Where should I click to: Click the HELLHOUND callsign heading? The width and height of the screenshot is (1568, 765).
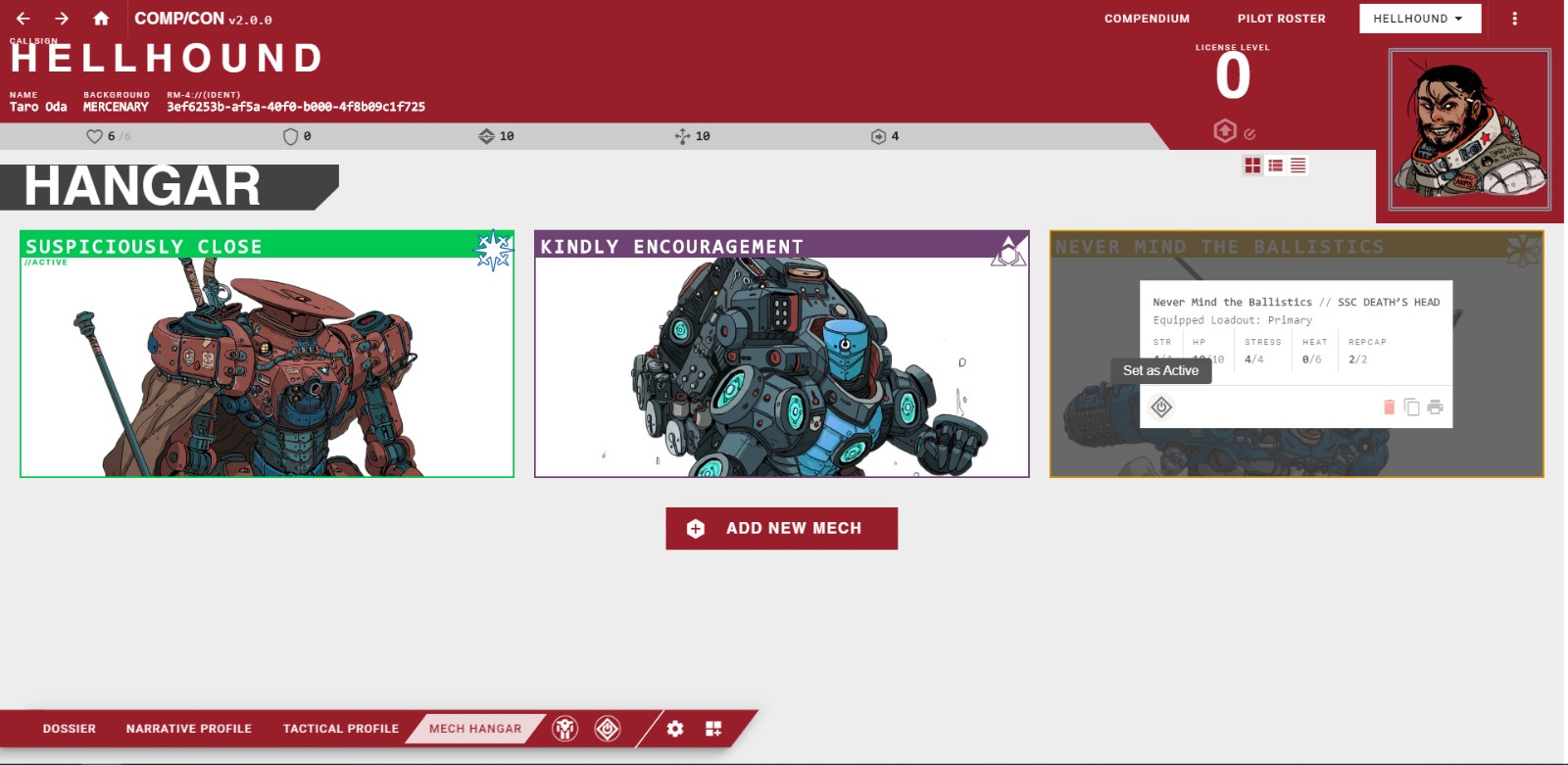pyautogui.click(x=167, y=59)
